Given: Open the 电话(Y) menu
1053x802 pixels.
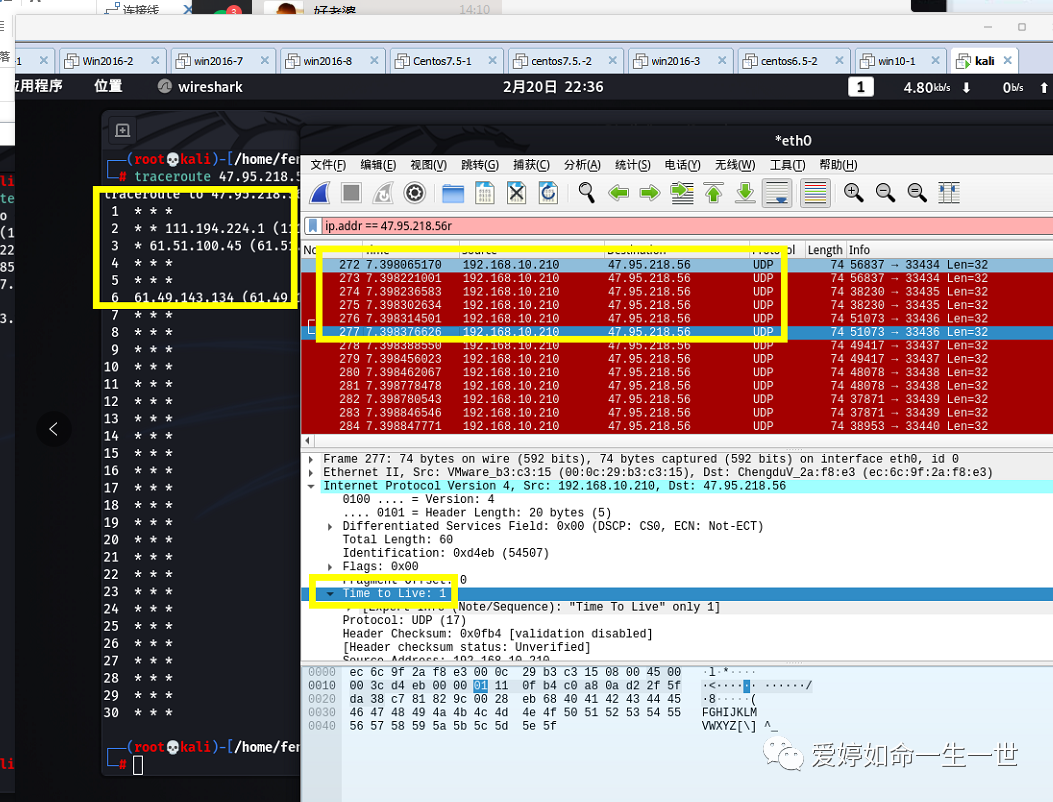Looking at the screenshot, I should pyautogui.click(x=682, y=165).
